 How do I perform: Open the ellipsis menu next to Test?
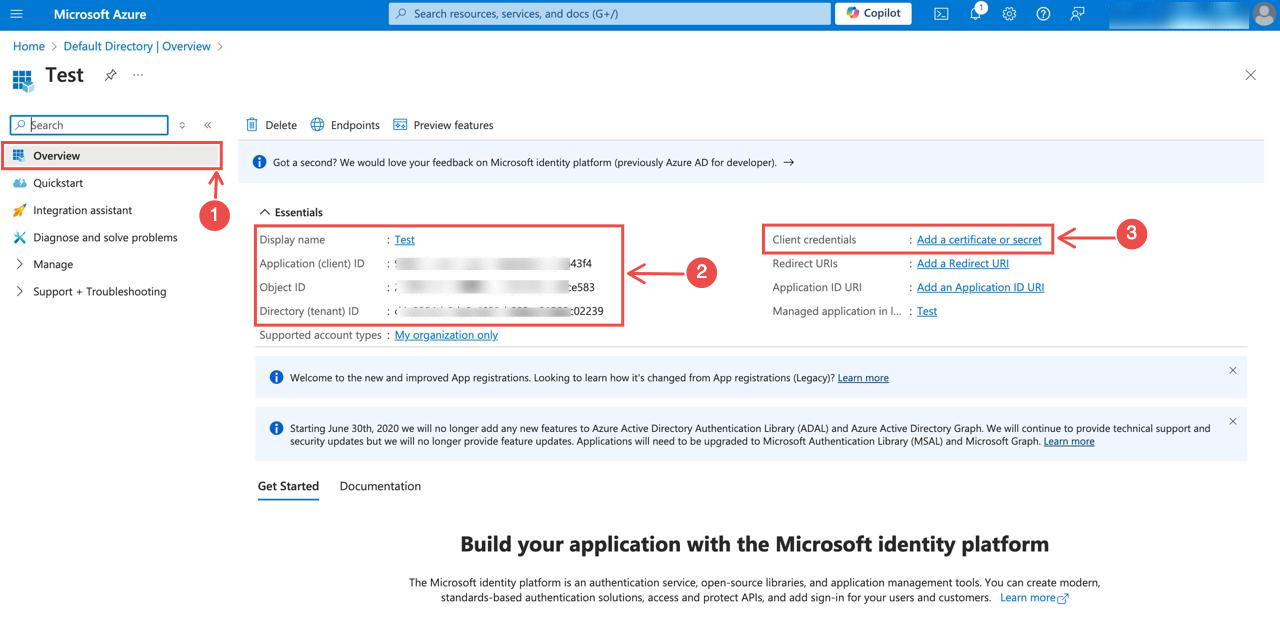[x=136, y=75]
